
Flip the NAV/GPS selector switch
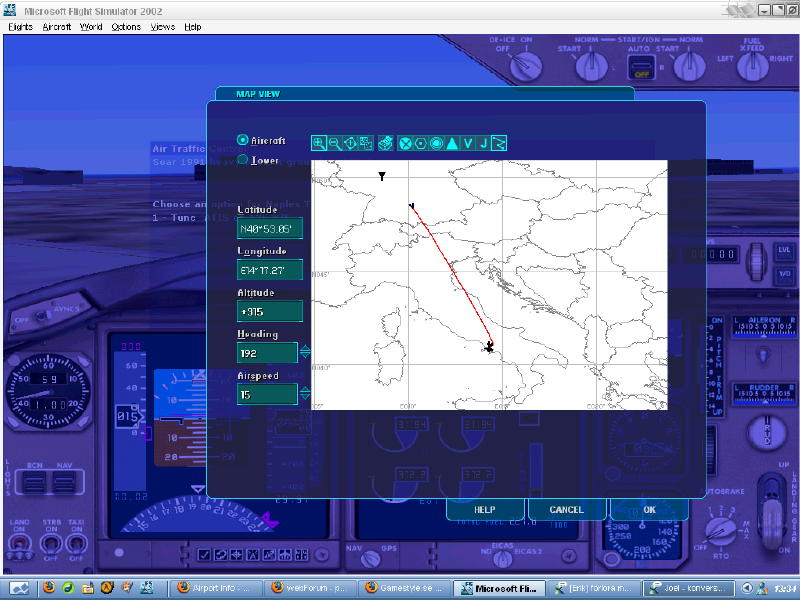[x=371, y=560]
